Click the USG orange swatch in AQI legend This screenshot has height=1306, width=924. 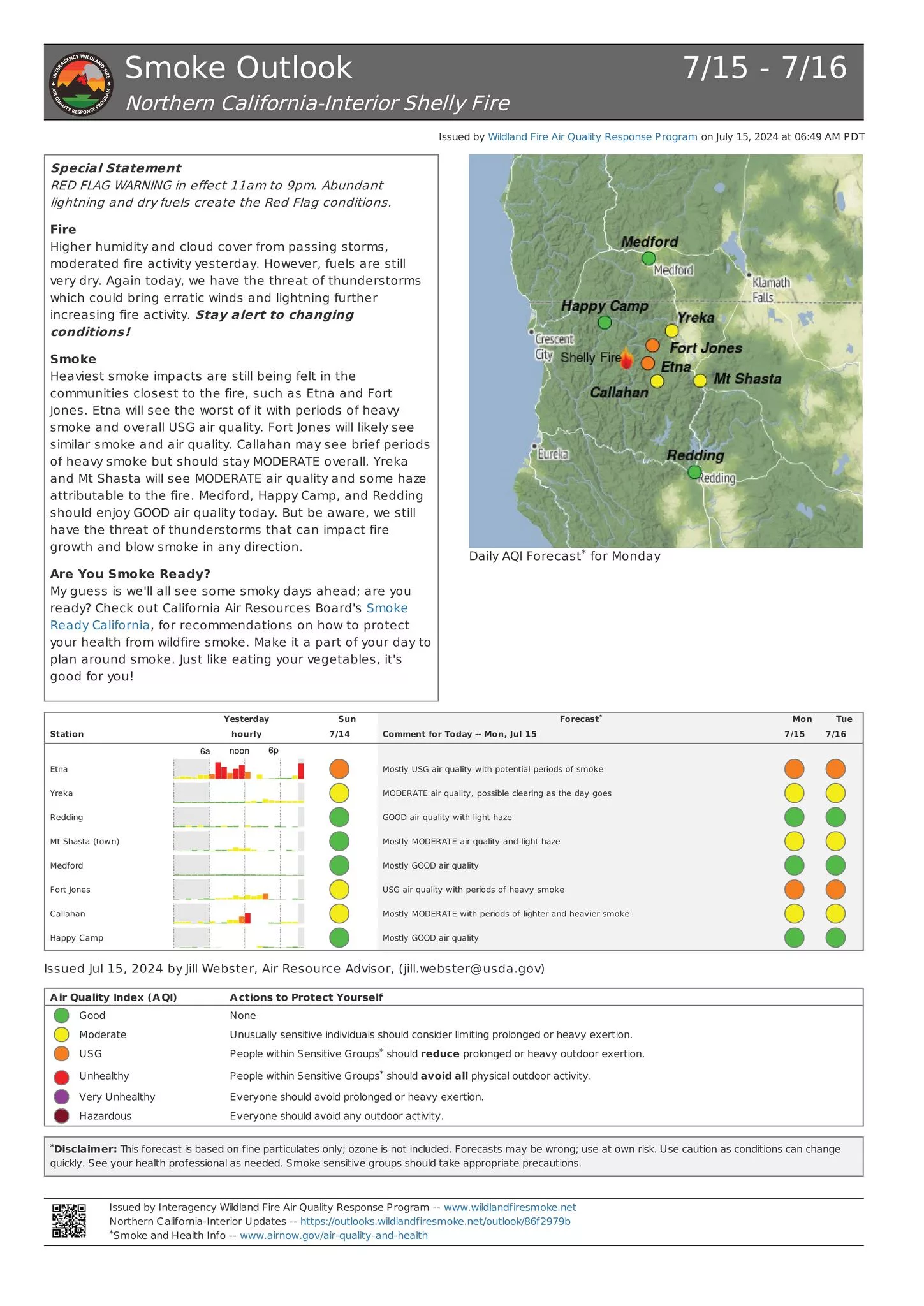pyautogui.click(x=62, y=1053)
